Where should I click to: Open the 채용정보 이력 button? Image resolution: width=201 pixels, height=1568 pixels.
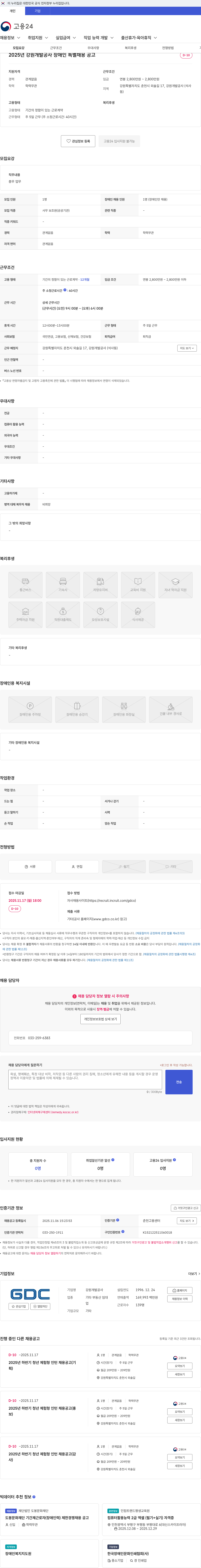[180, 1298]
